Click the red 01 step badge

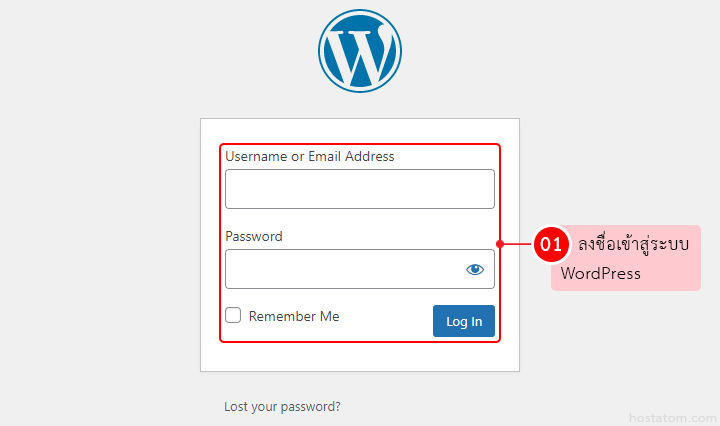click(551, 243)
